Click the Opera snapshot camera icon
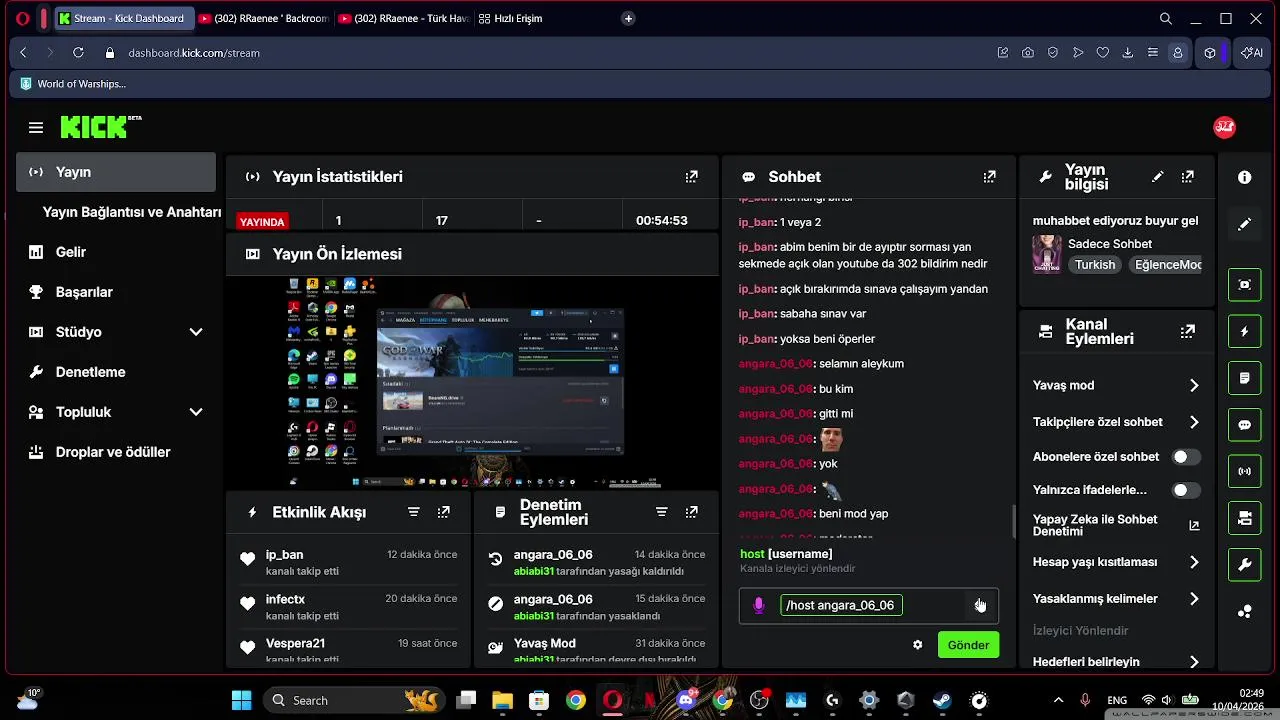 click(x=1028, y=53)
